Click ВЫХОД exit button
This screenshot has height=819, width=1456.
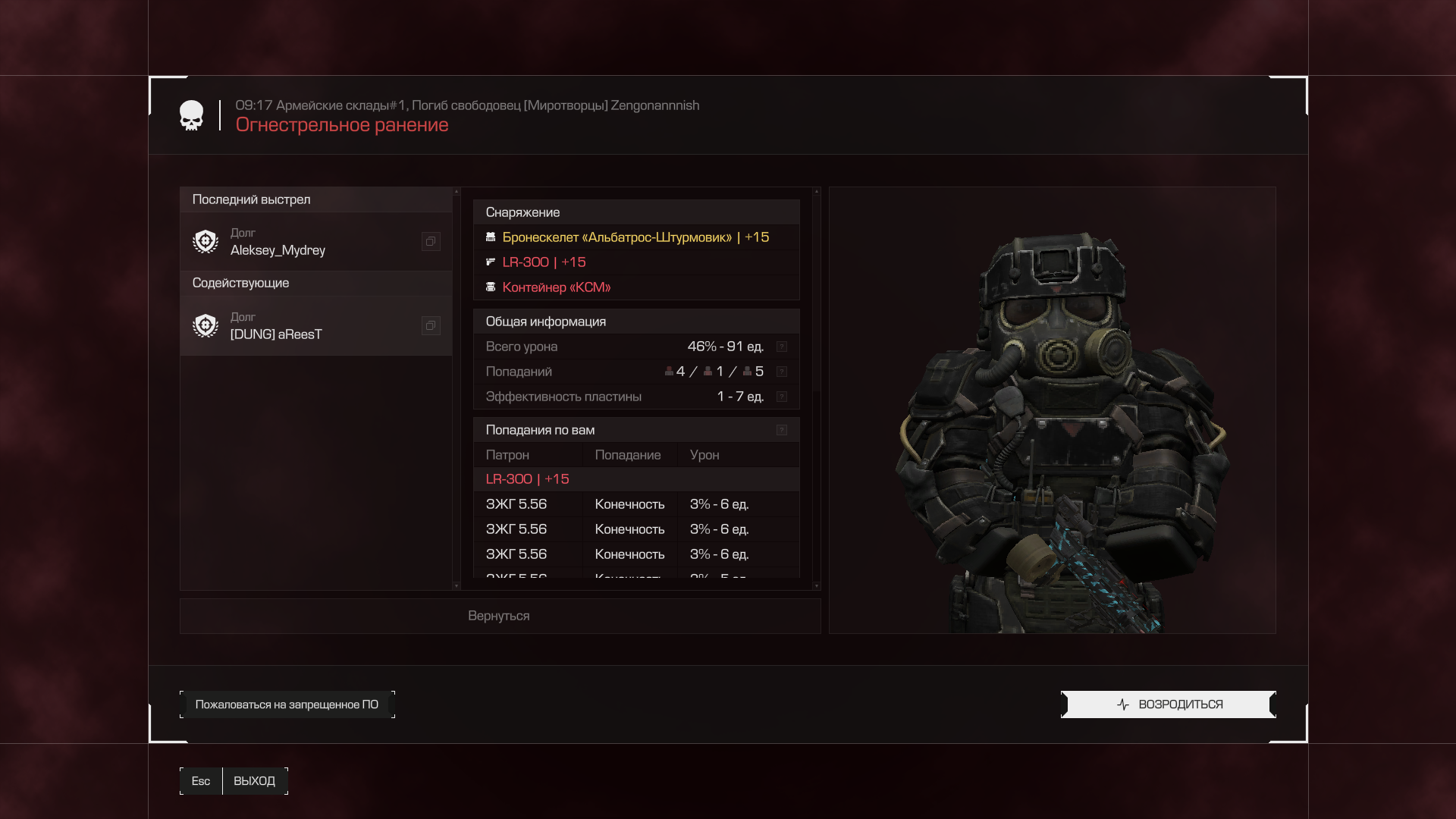[x=255, y=781]
